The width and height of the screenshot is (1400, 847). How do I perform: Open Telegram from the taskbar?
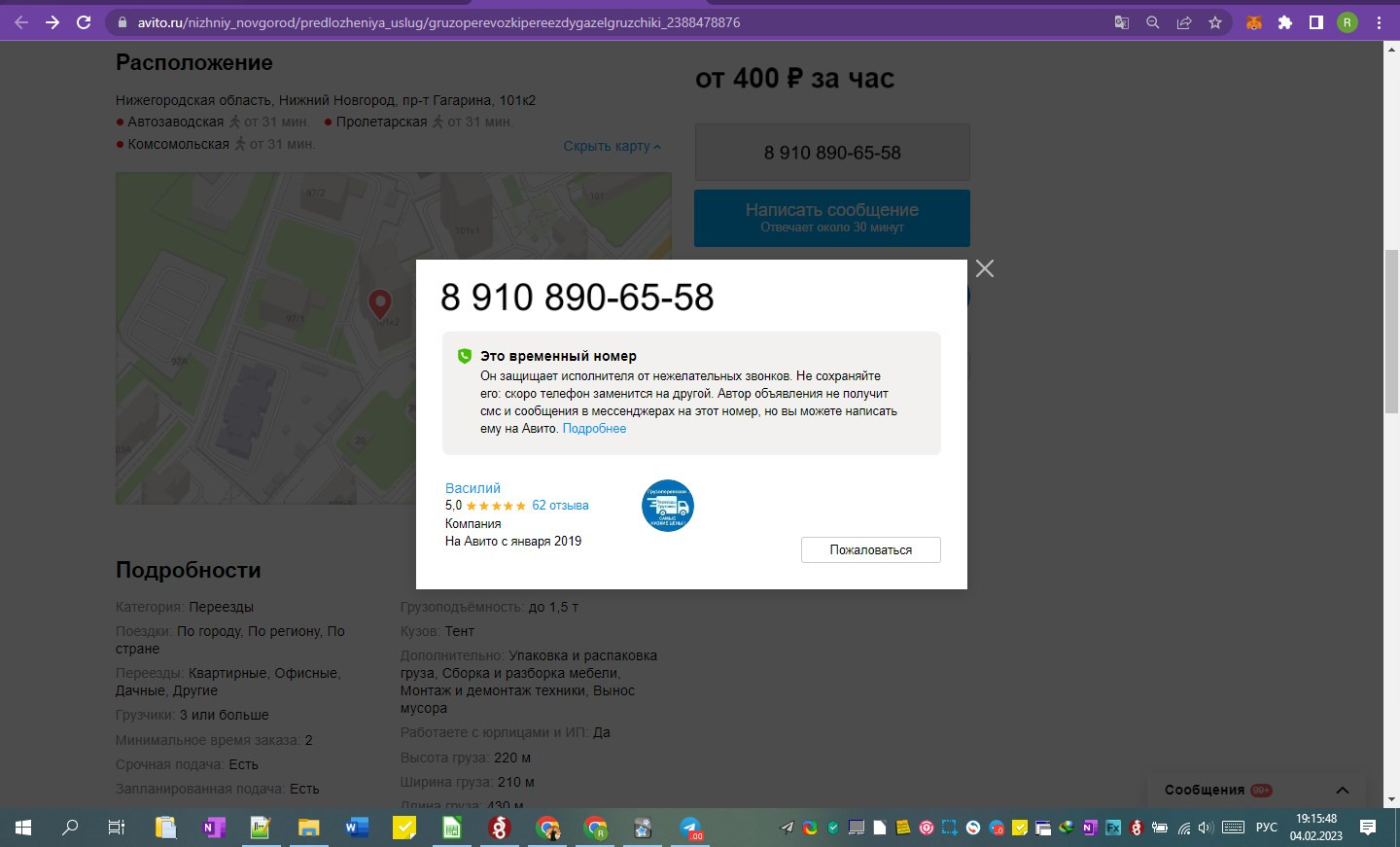tap(690, 828)
